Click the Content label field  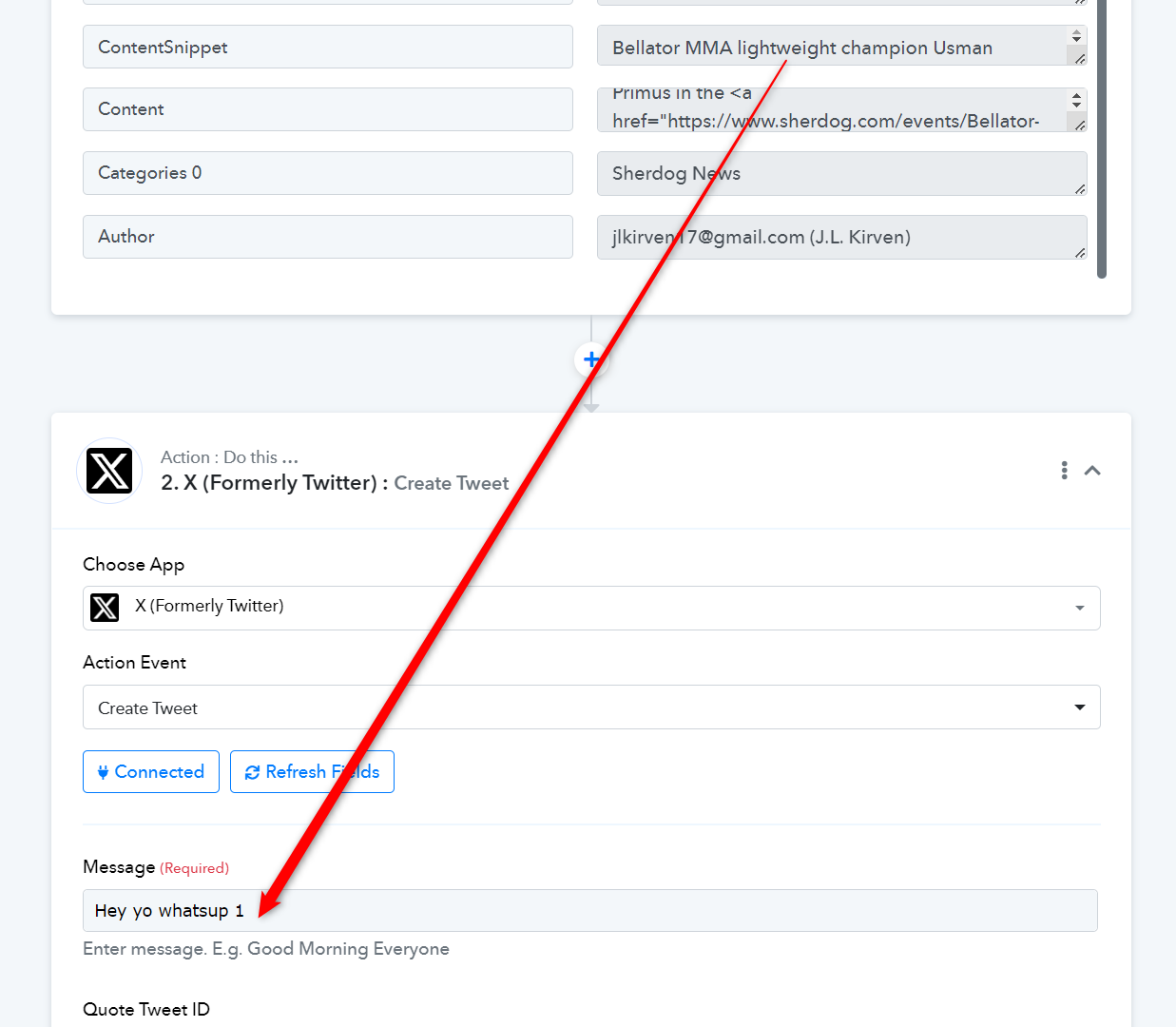coord(327,109)
